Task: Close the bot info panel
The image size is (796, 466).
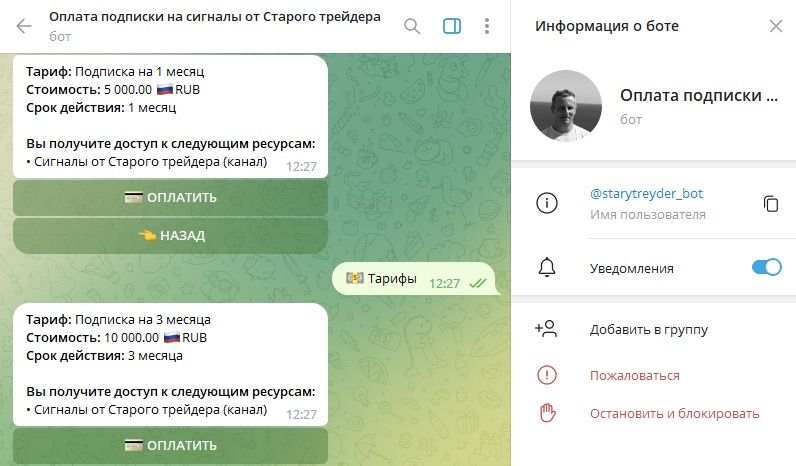Action: pyautogui.click(x=776, y=26)
